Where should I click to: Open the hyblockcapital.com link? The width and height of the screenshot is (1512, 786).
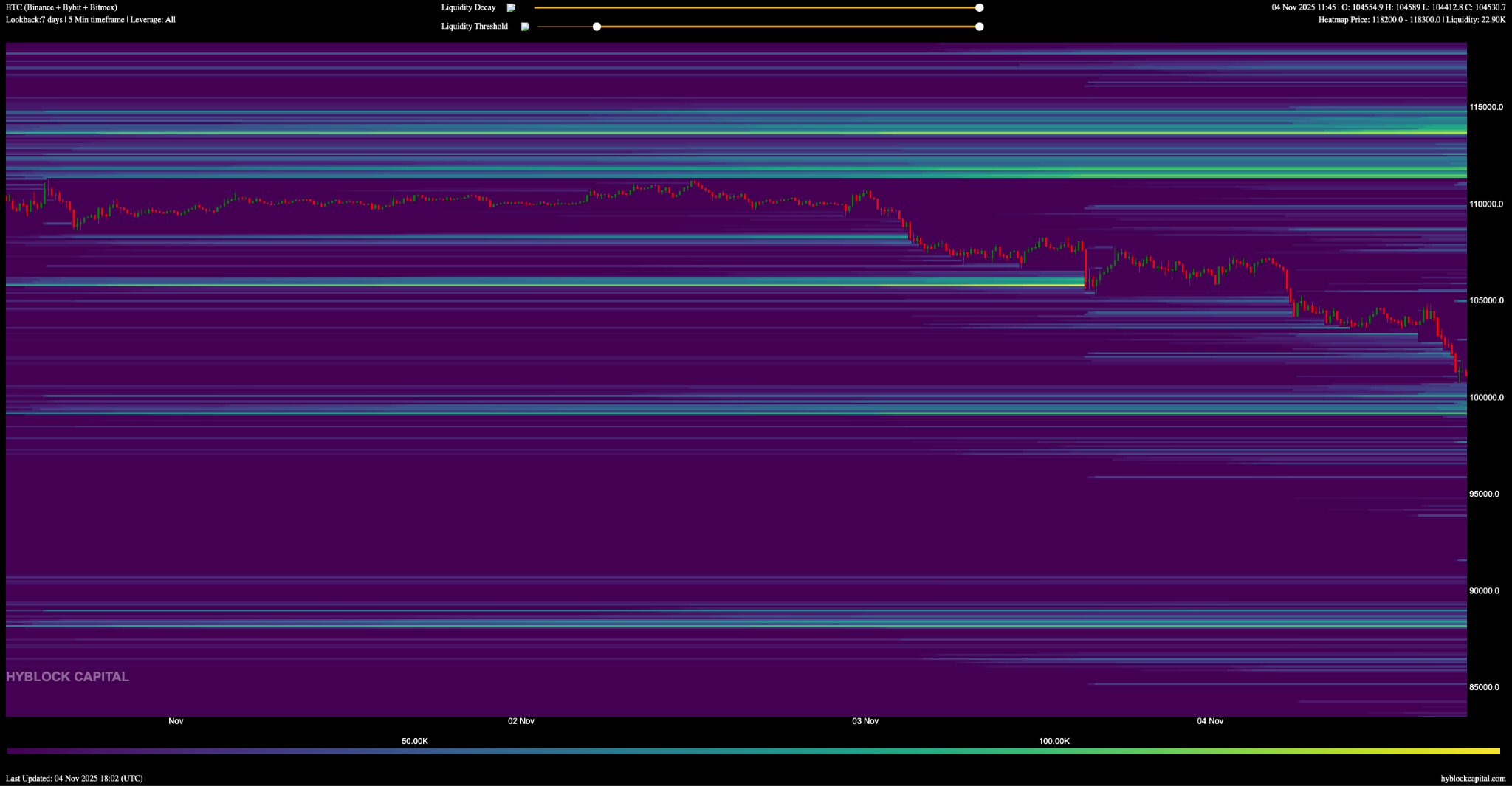1472,778
